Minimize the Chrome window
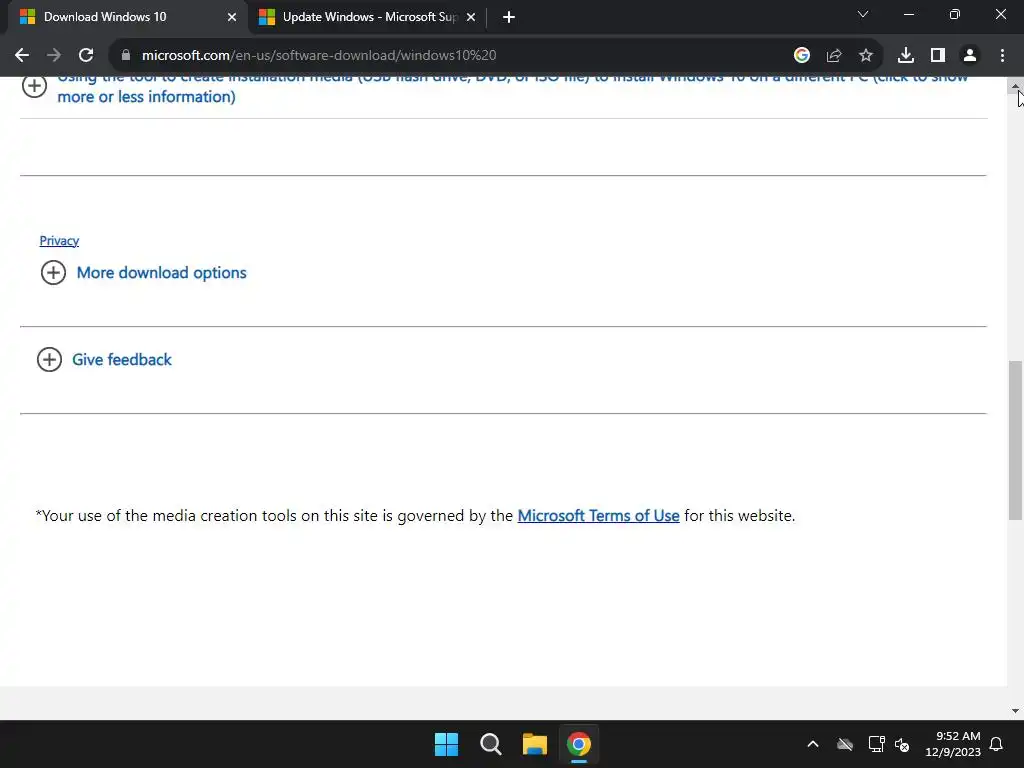 pos(908,14)
